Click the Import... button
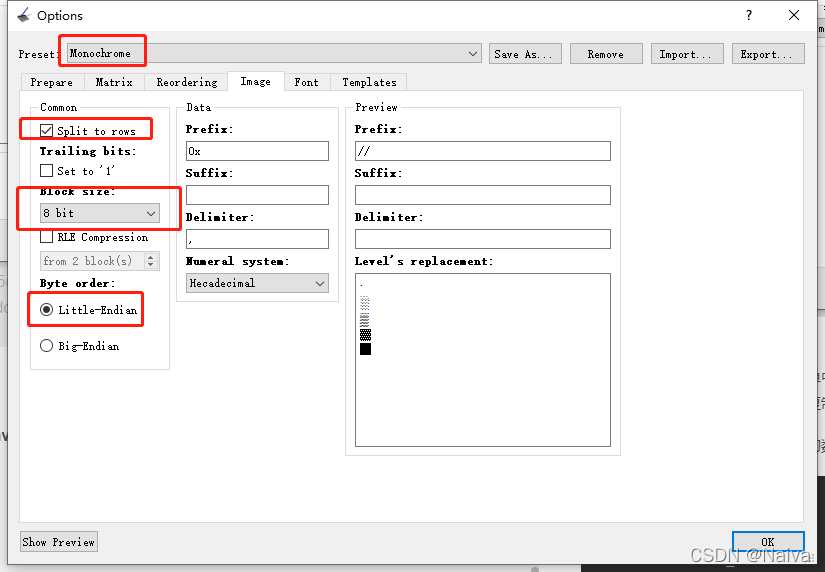825x572 pixels. [687, 54]
